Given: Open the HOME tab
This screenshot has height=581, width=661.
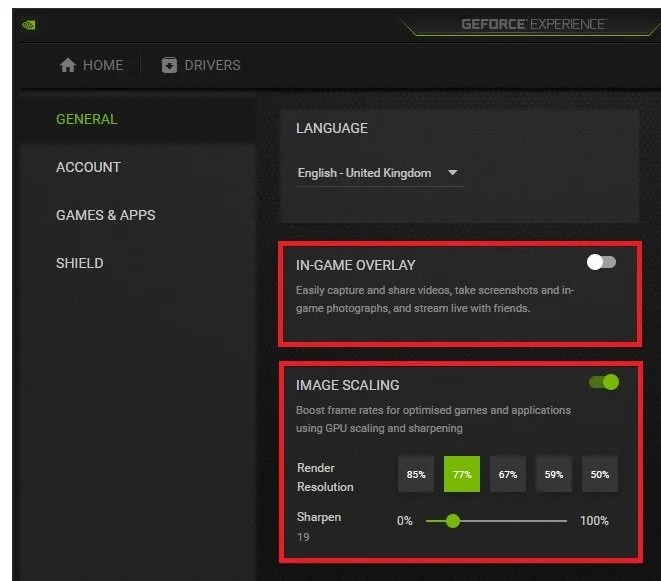Looking at the screenshot, I should click(x=91, y=65).
